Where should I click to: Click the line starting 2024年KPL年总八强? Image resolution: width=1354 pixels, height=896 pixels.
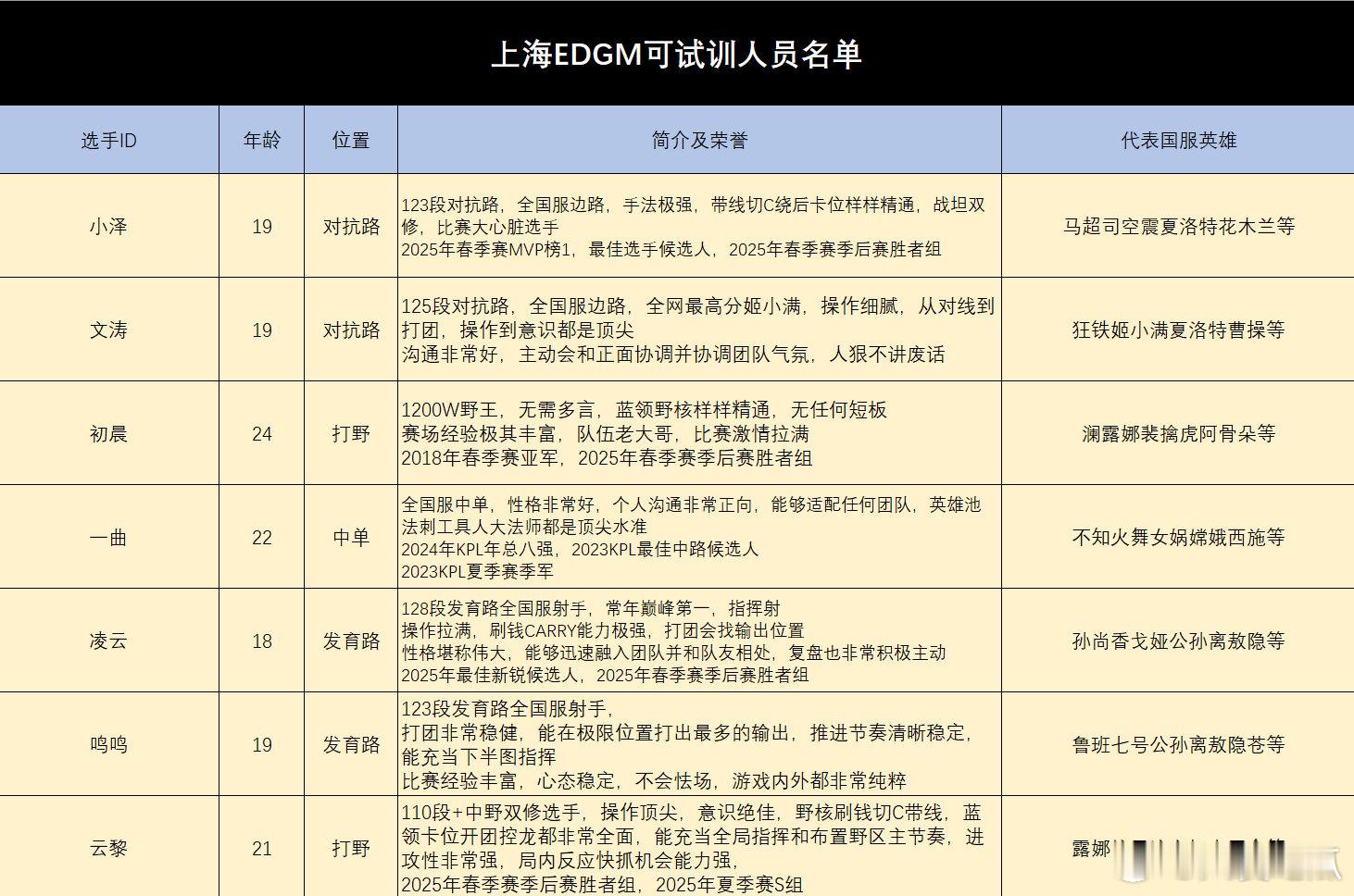(x=580, y=549)
